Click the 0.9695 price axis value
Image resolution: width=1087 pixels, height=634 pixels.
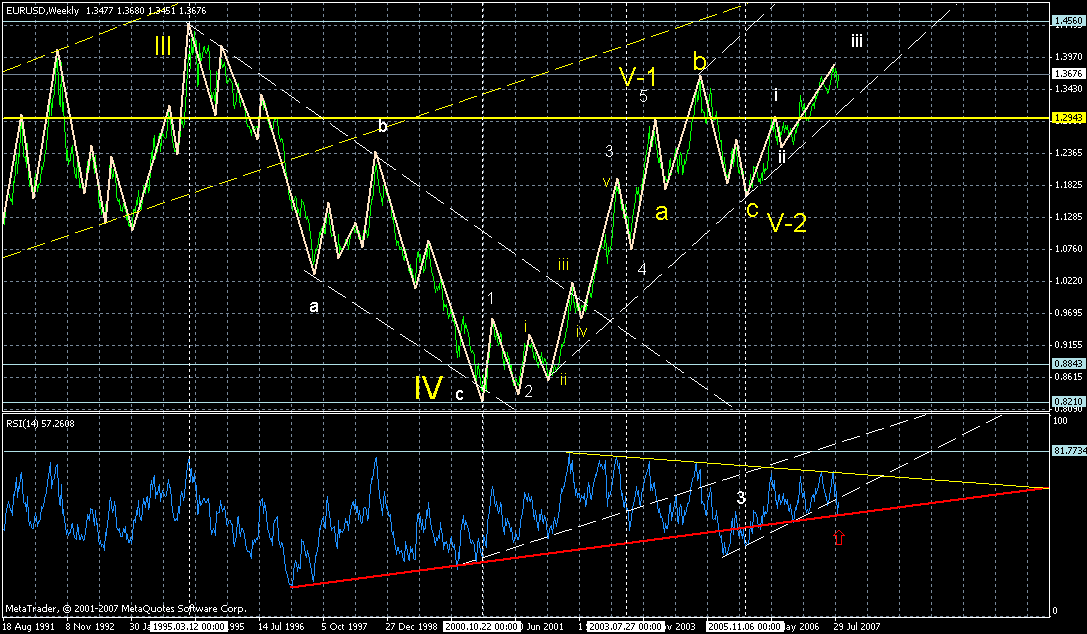[1068, 312]
